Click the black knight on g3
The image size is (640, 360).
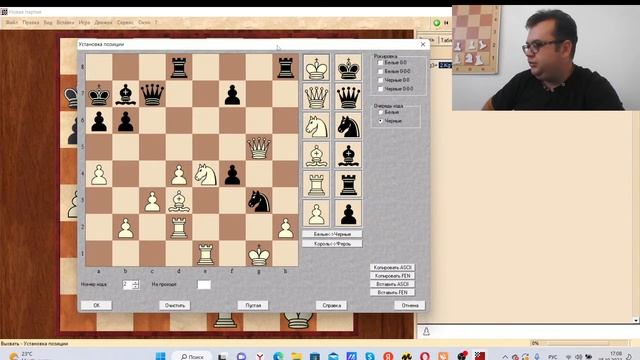point(259,201)
